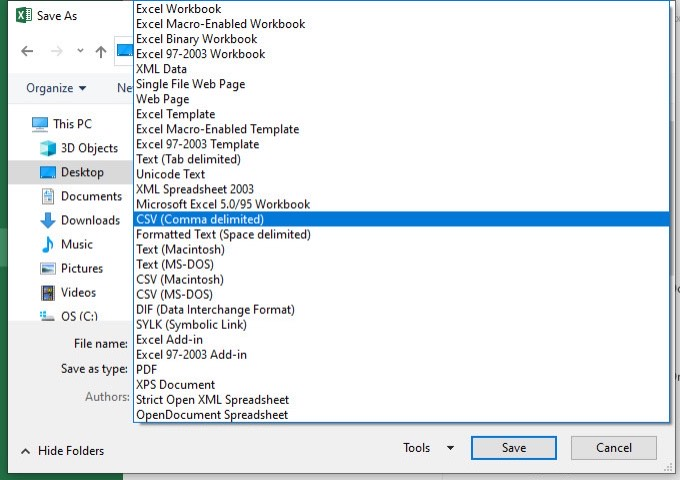
Task: Choose Formatted Text (Space delimited)
Action: (401, 235)
